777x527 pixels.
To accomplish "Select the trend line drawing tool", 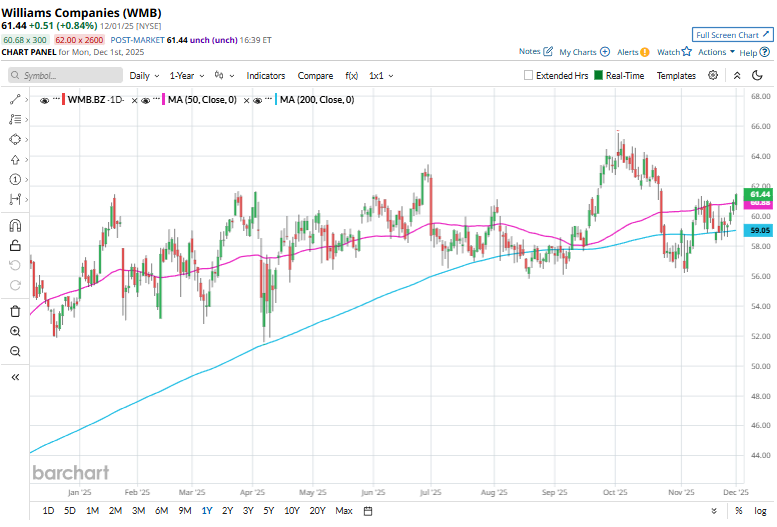I will pos(15,100).
